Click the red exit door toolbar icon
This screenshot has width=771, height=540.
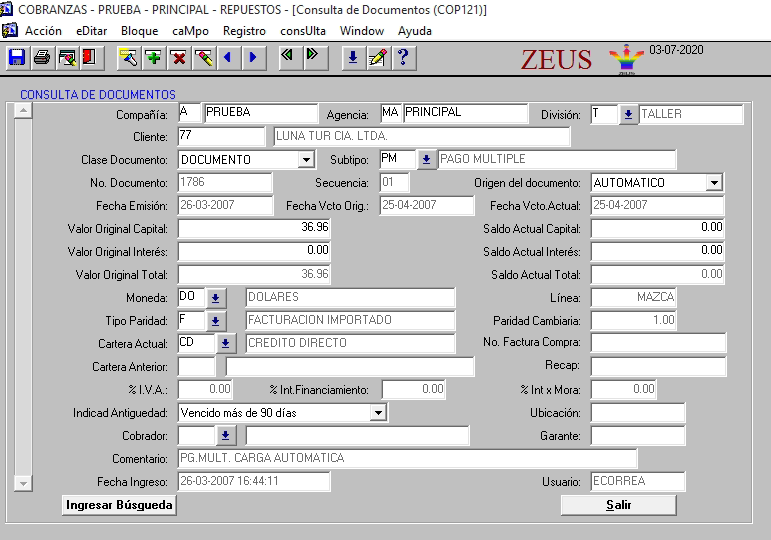[90, 58]
